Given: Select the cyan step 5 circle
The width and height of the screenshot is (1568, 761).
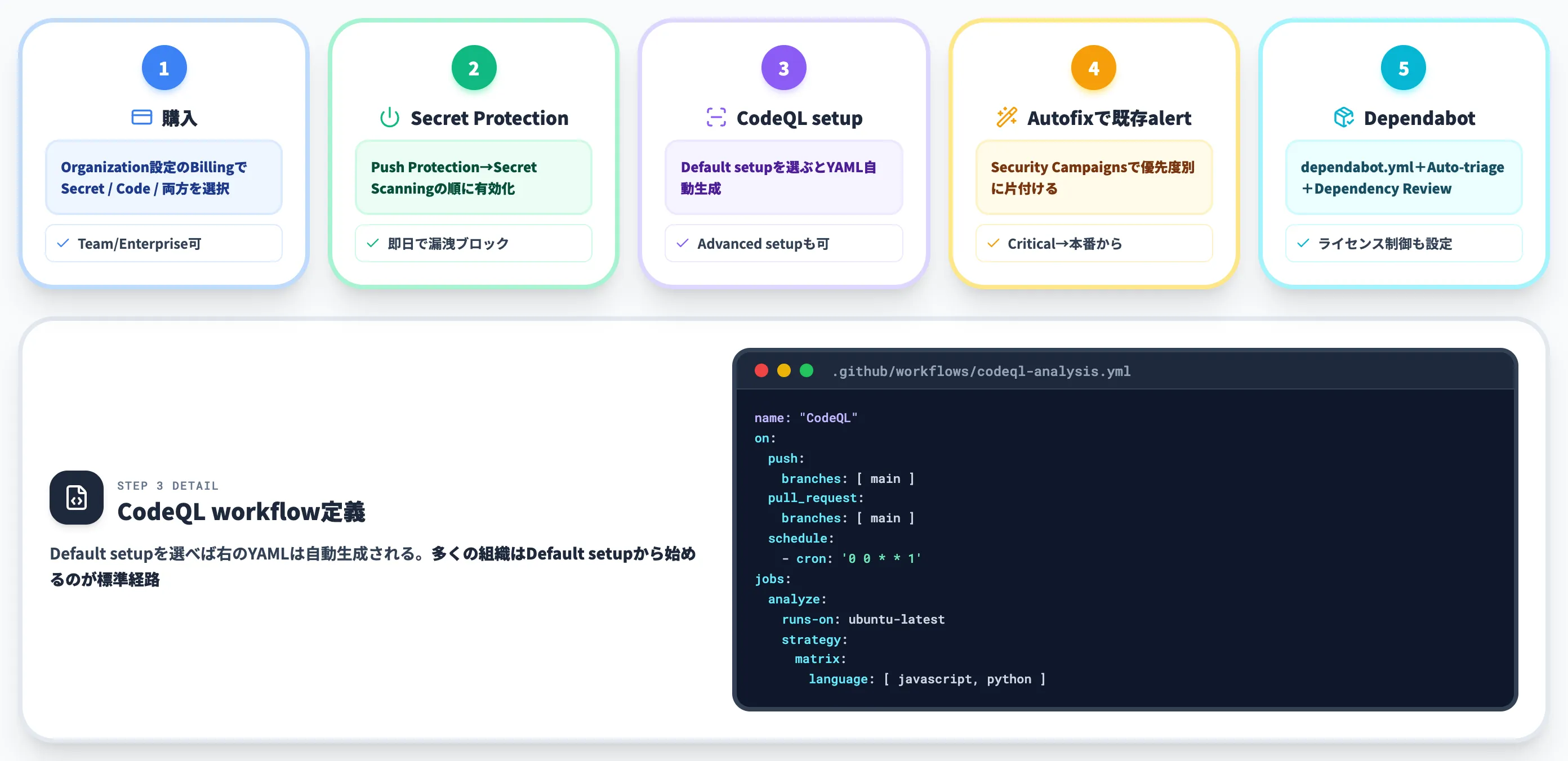Looking at the screenshot, I should click(1403, 68).
